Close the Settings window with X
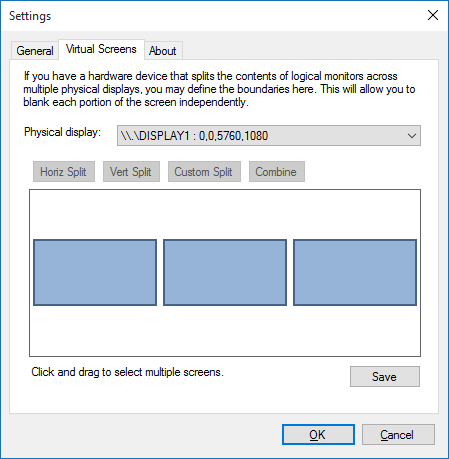This screenshot has height=459, width=449. [x=433, y=15]
